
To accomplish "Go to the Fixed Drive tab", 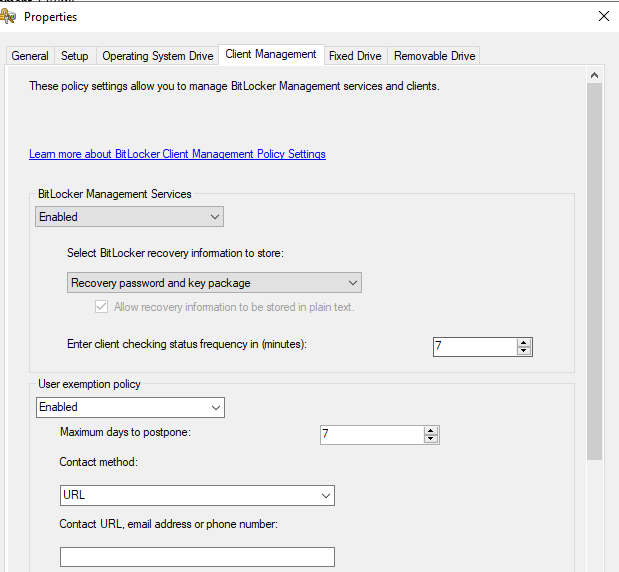I will click(x=355, y=56).
